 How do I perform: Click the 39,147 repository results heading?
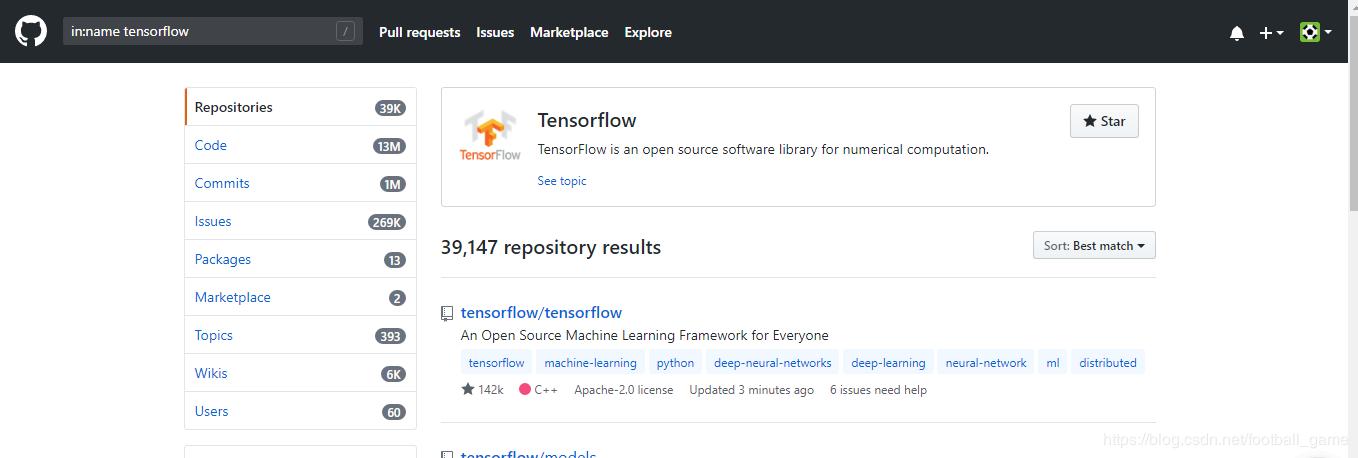pyautogui.click(x=551, y=247)
